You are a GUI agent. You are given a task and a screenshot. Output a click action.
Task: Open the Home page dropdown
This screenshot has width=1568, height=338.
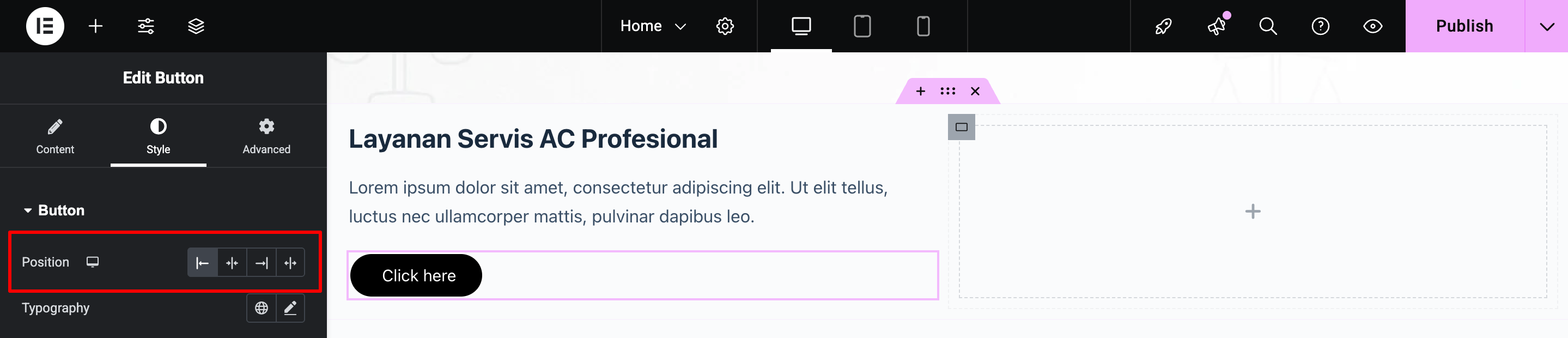coord(653,26)
